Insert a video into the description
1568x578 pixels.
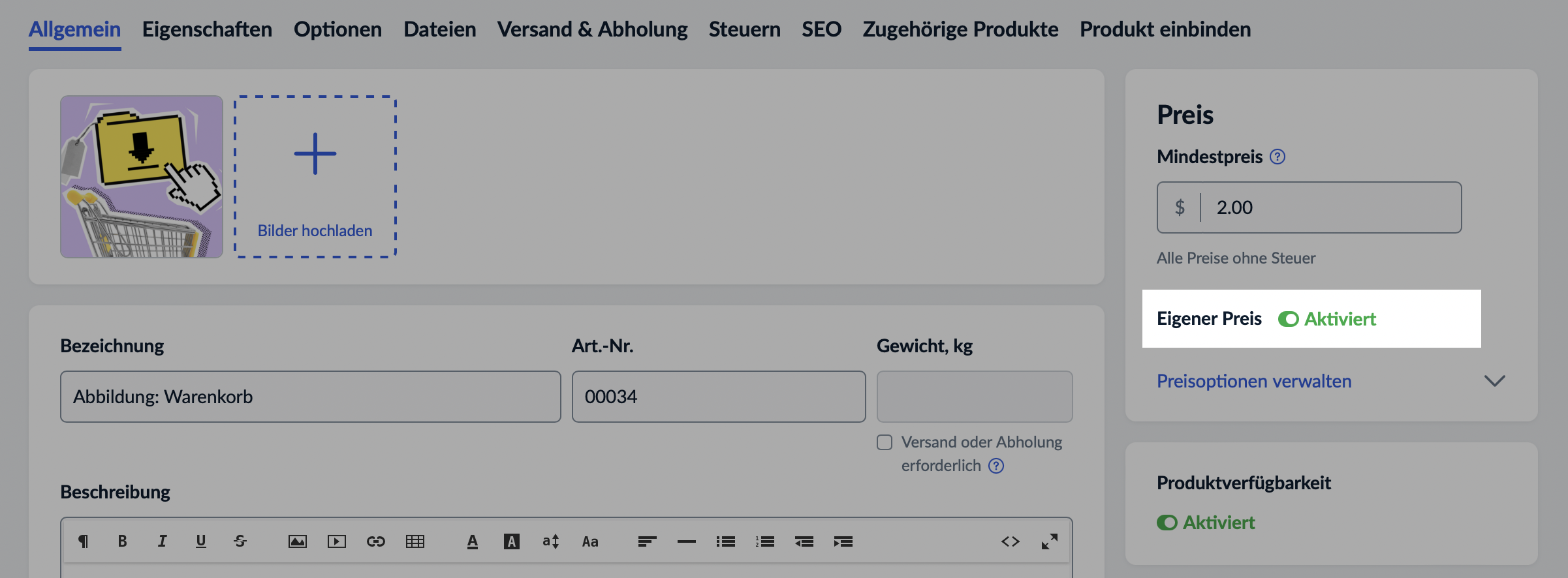point(337,541)
